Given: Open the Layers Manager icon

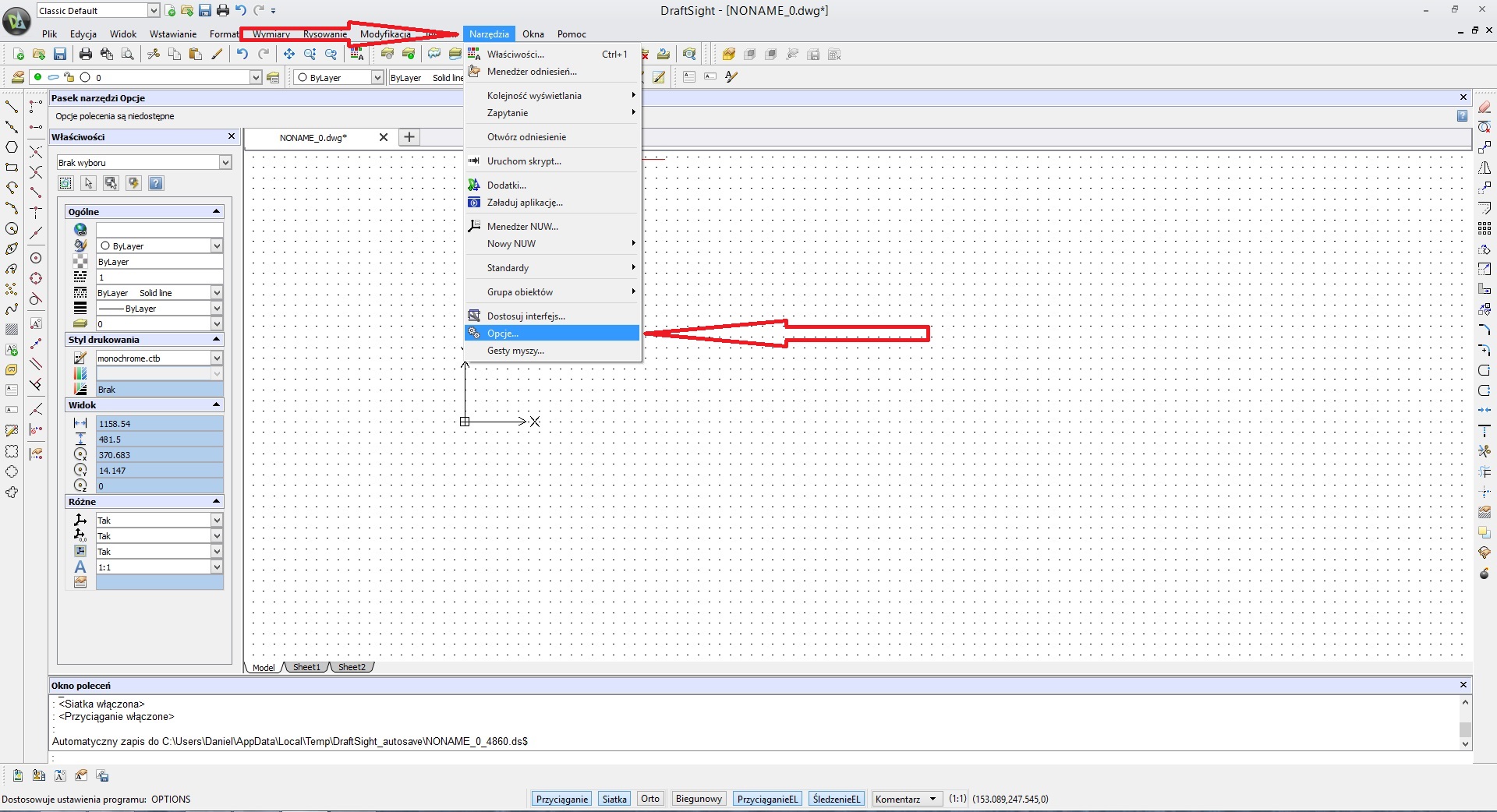Looking at the screenshot, I should pos(17,77).
